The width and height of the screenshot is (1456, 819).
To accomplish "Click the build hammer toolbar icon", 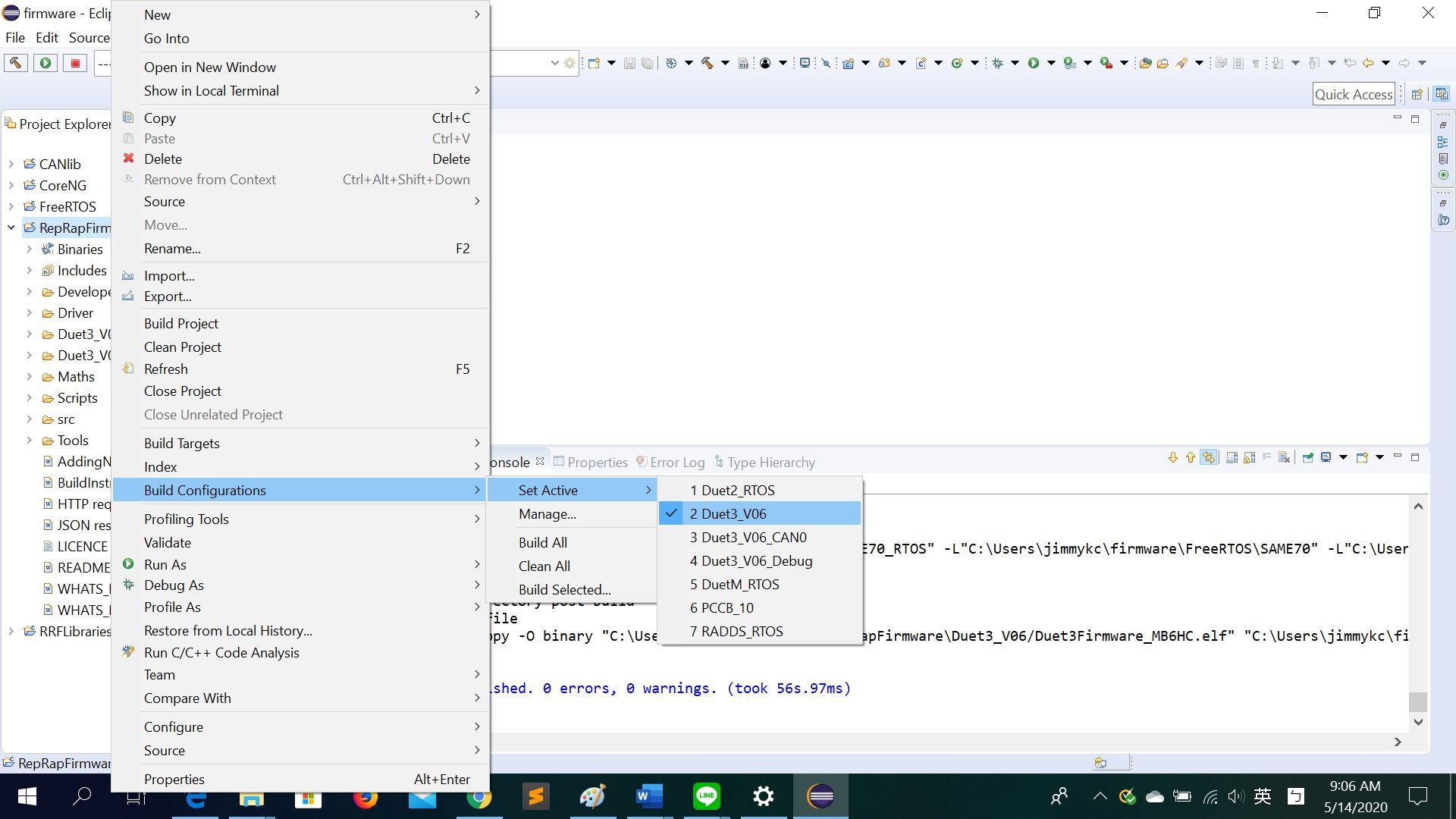I will click(708, 64).
